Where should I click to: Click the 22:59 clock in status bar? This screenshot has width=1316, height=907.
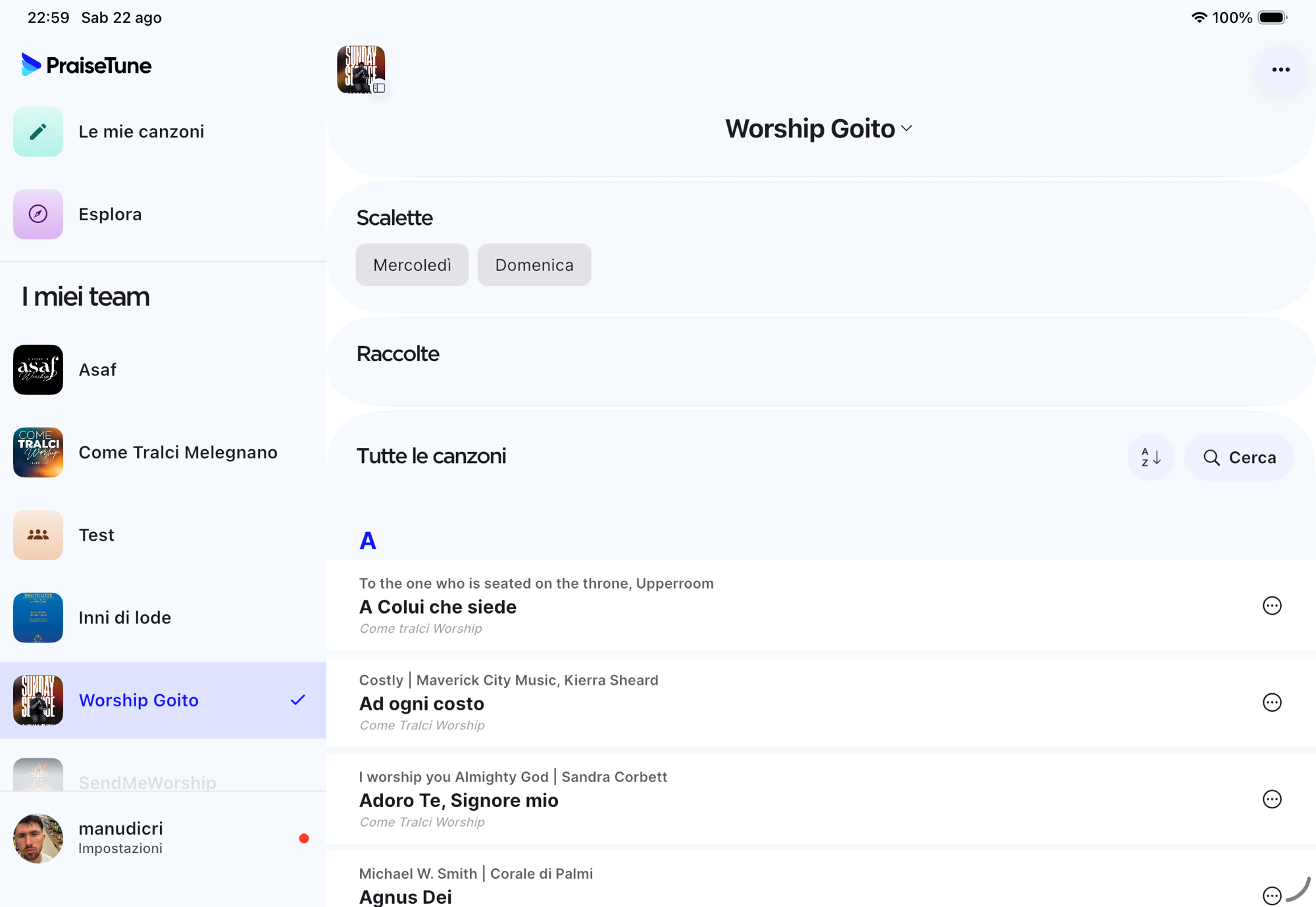[x=48, y=18]
